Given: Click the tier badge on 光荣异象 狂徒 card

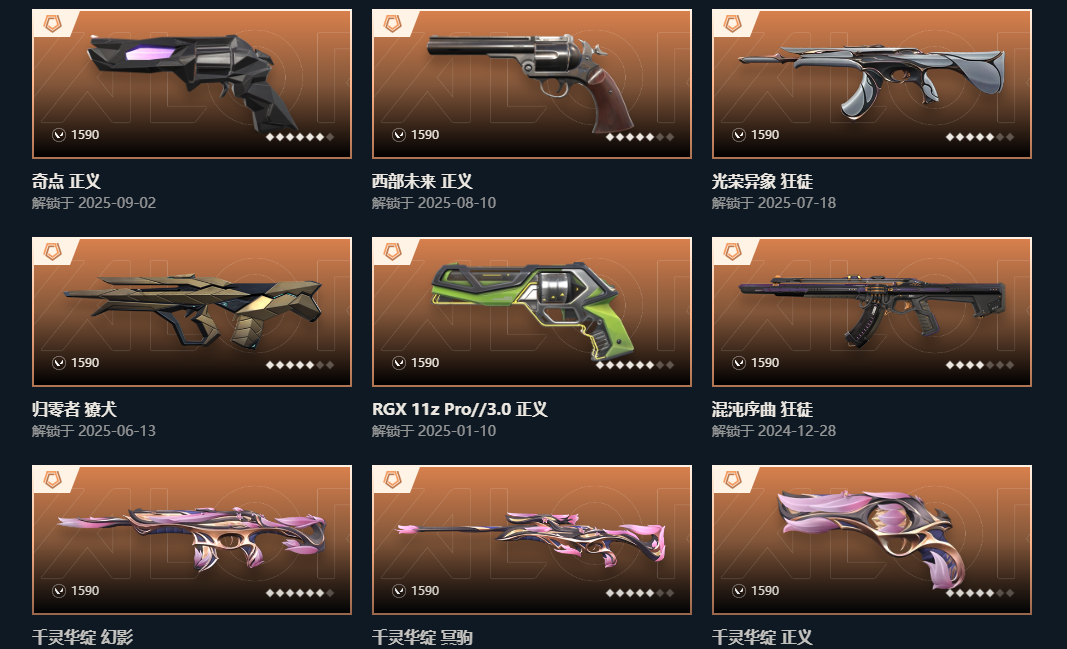Looking at the screenshot, I should 732,24.
